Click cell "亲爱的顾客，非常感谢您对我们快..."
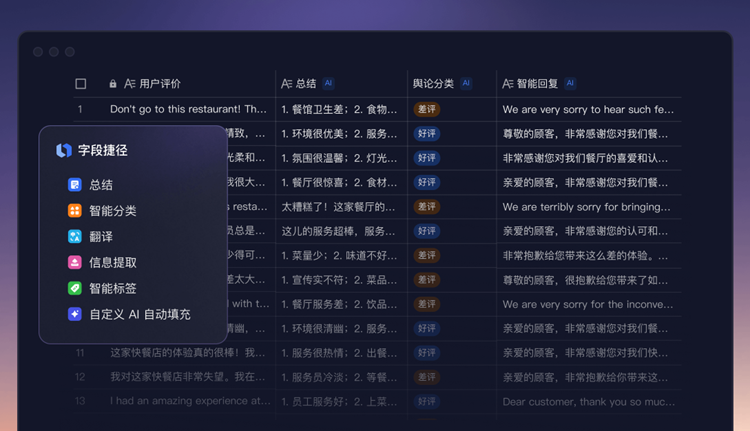750x431 pixels. 585,353
